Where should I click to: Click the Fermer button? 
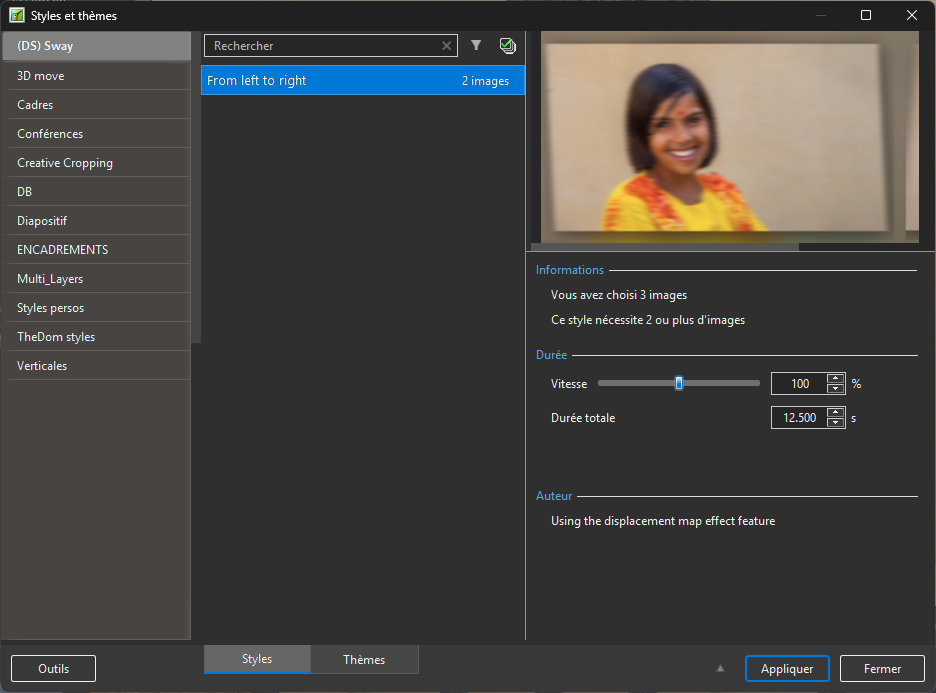[x=881, y=669]
